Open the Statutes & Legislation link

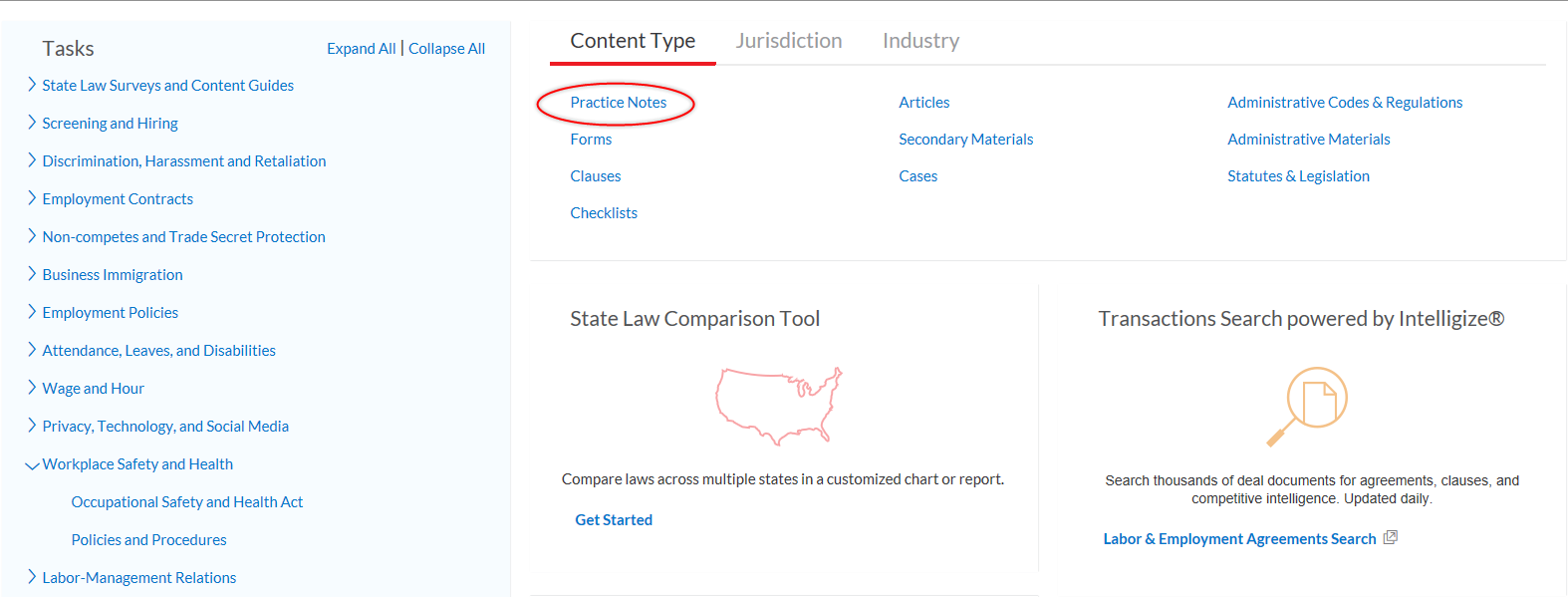pyautogui.click(x=1298, y=176)
